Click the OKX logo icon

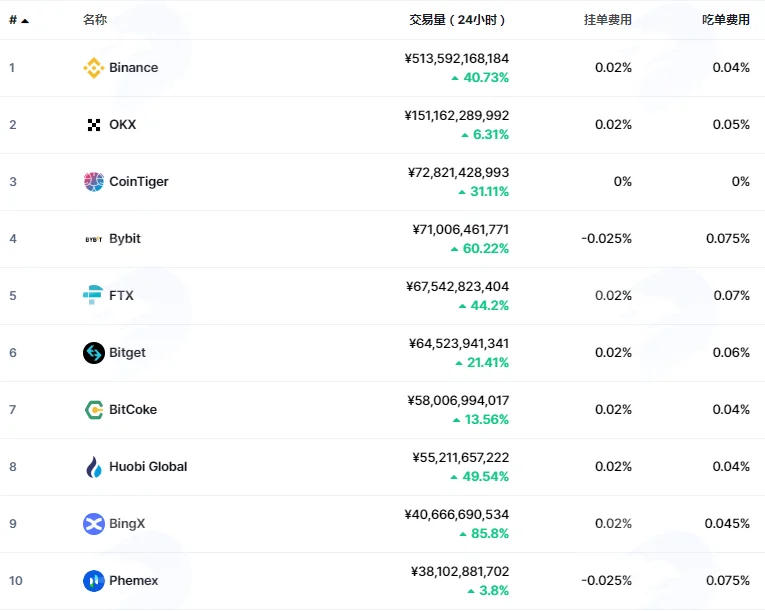pos(94,124)
